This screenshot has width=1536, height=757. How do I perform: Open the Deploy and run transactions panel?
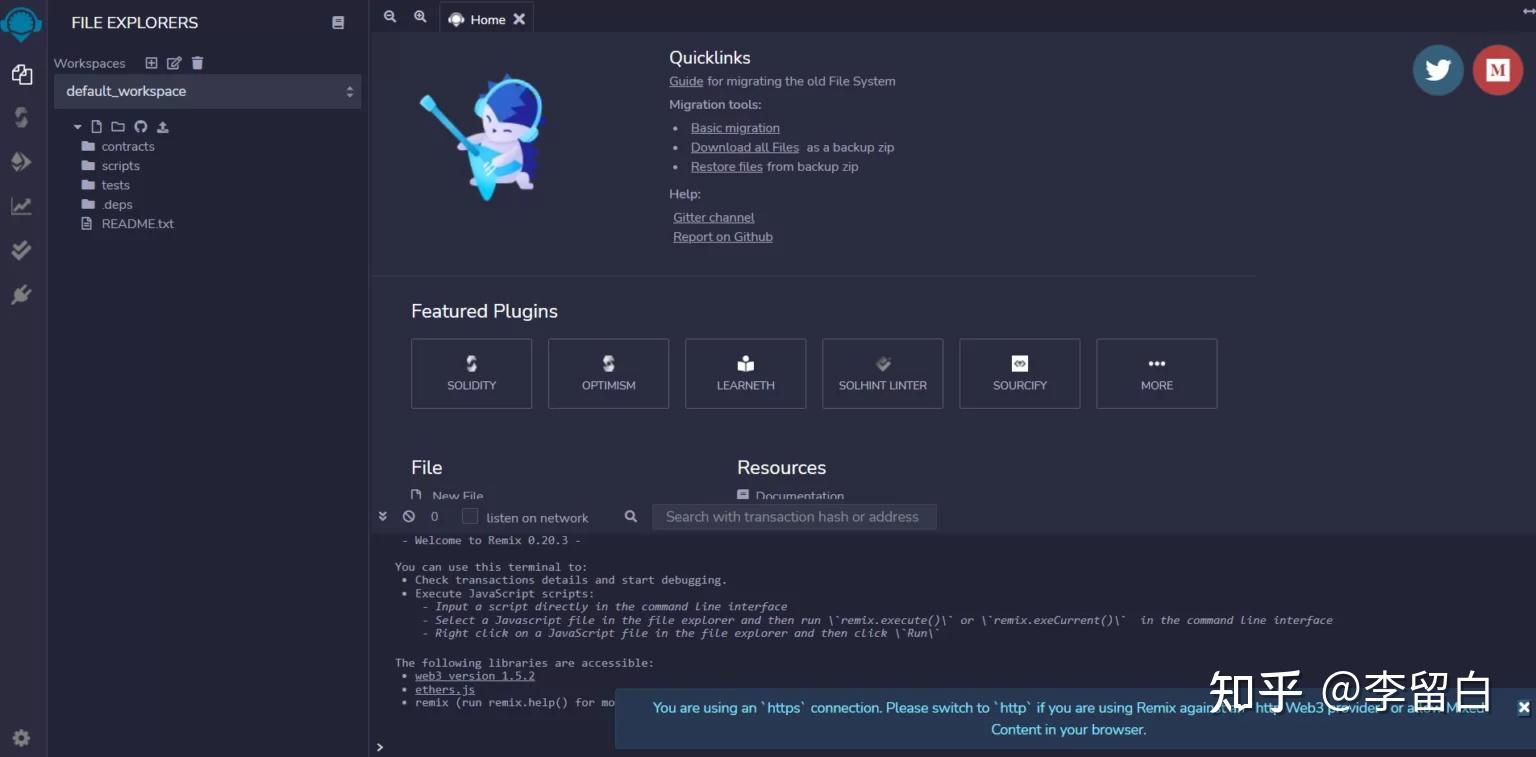[21, 161]
